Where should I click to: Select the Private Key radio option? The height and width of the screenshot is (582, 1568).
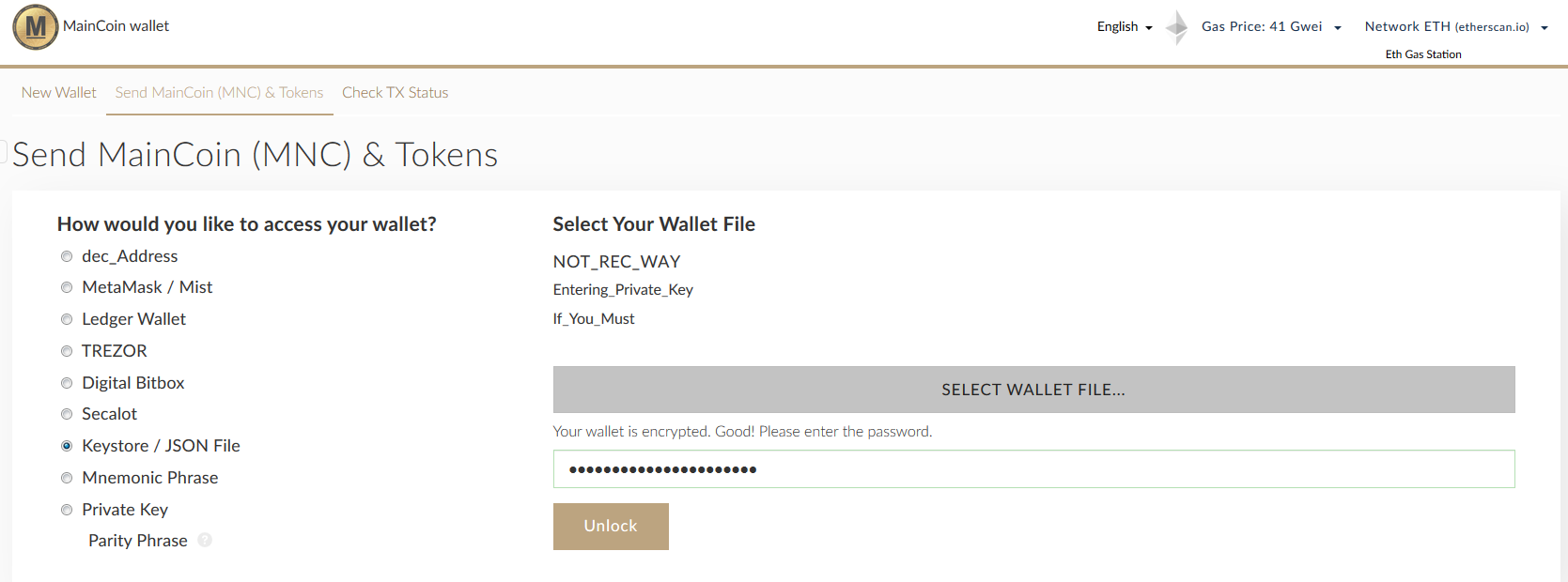coord(67,510)
